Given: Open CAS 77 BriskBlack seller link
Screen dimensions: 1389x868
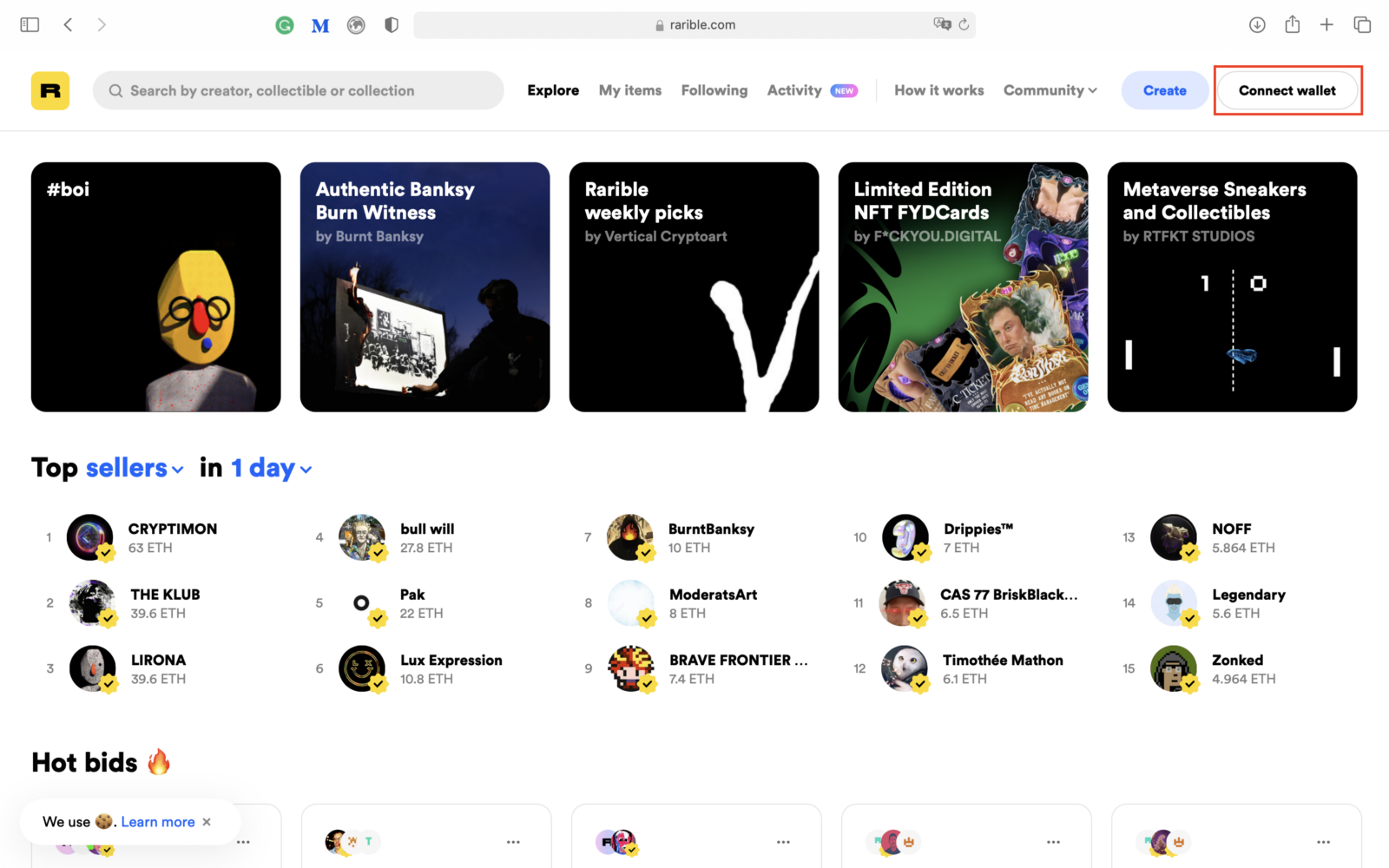Looking at the screenshot, I should point(1009,595).
